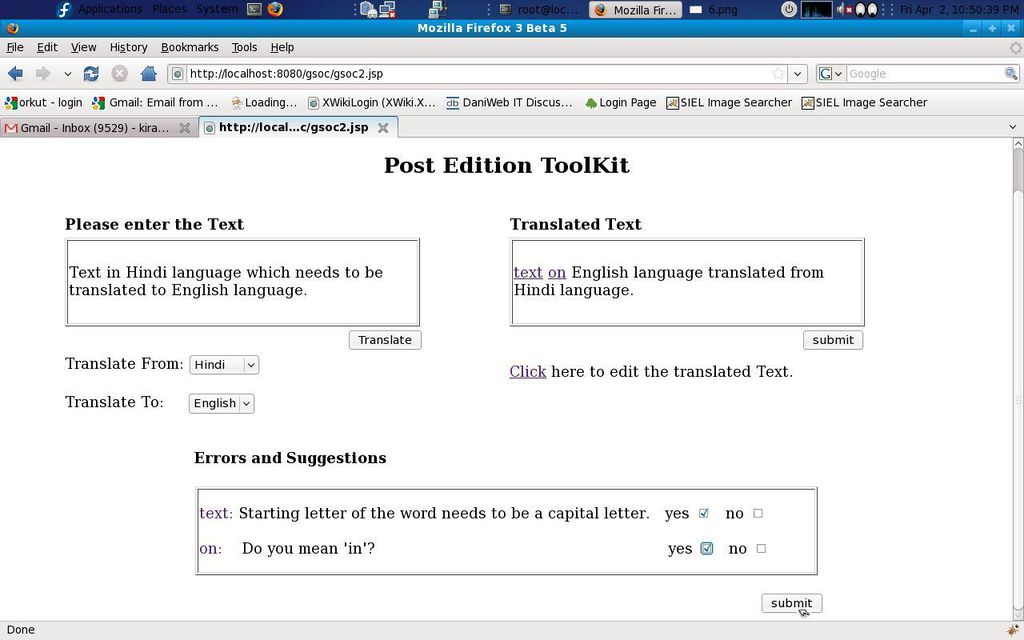Image resolution: width=1024 pixels, height=640 pixels.
Task: Switch to the Gmail Inbox tab
Action: coord(90,128)
